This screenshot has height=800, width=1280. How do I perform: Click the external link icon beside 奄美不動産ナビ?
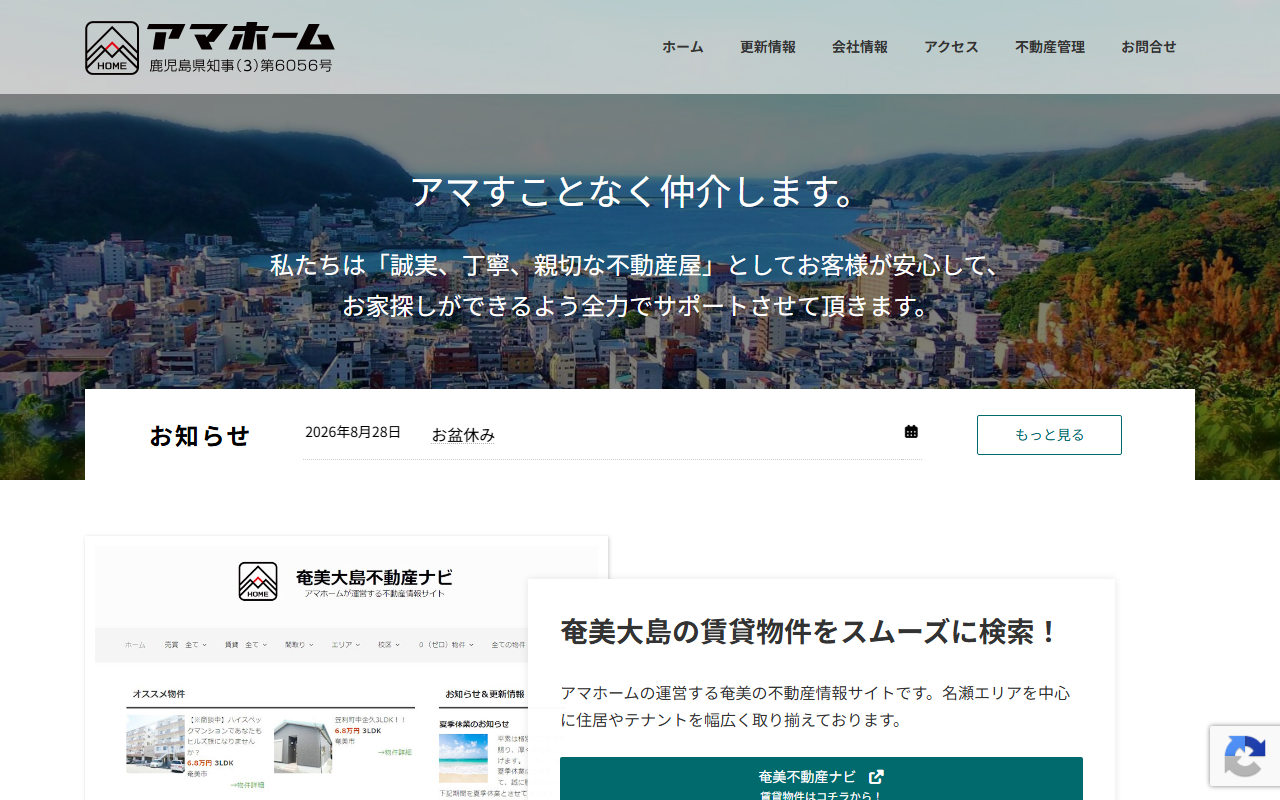coord(876,776)
